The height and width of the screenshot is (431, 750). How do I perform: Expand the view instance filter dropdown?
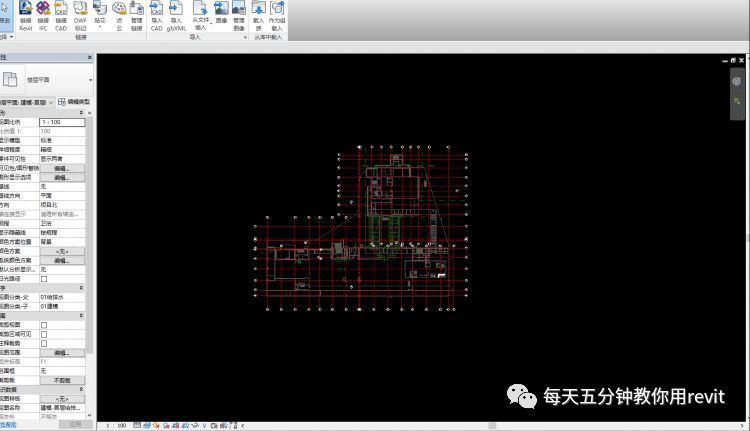(x=52, y=102)
